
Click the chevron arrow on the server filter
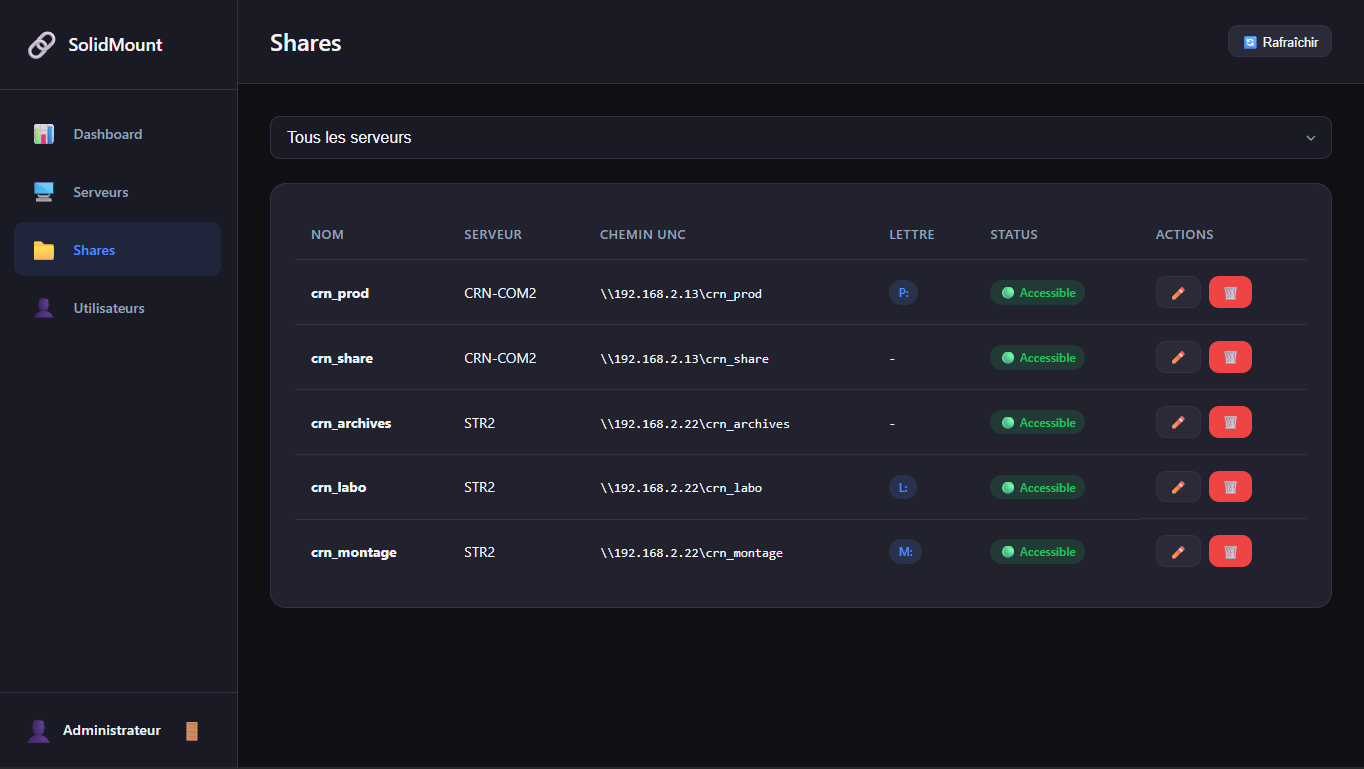[x=1310, y=138]
